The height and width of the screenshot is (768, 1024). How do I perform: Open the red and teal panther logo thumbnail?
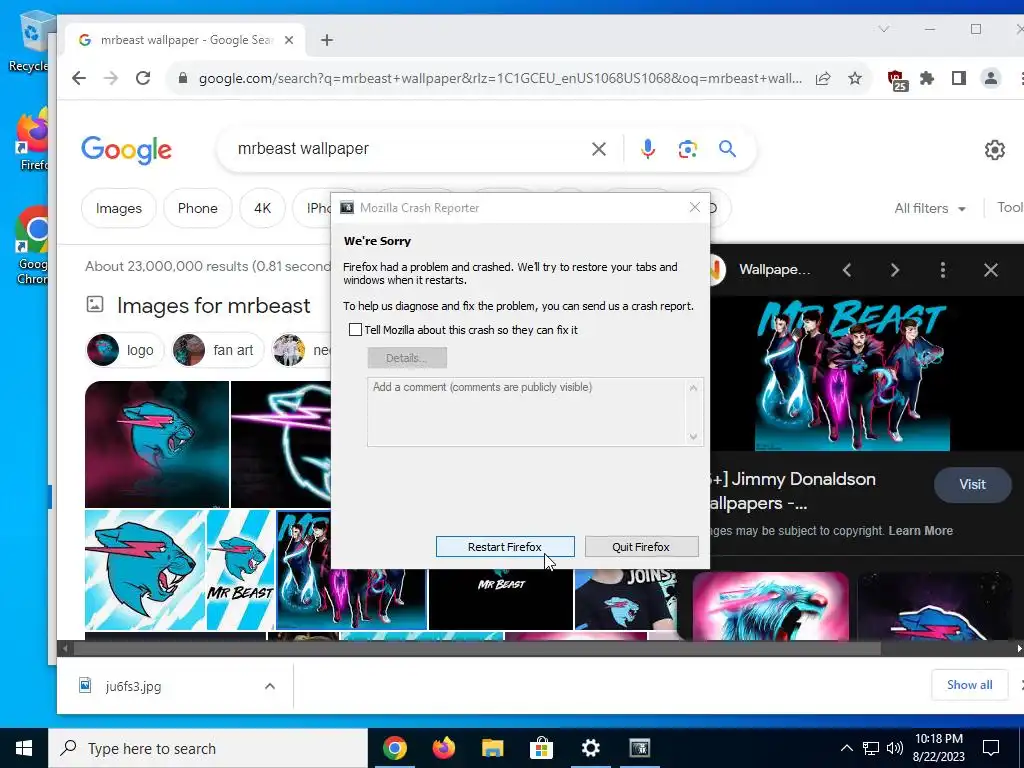coord(157,444)
